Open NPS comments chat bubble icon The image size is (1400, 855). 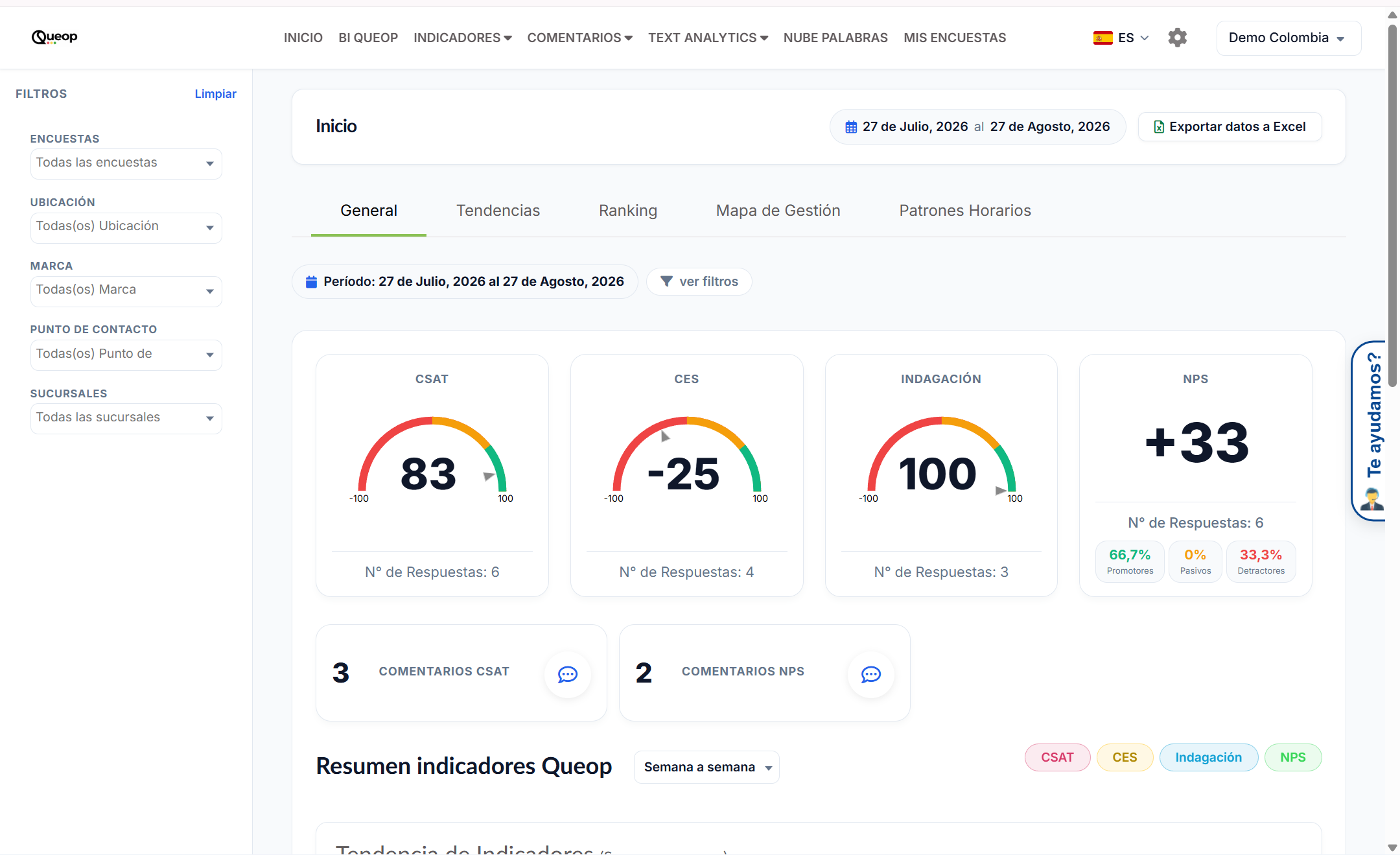tap(870, 674)
